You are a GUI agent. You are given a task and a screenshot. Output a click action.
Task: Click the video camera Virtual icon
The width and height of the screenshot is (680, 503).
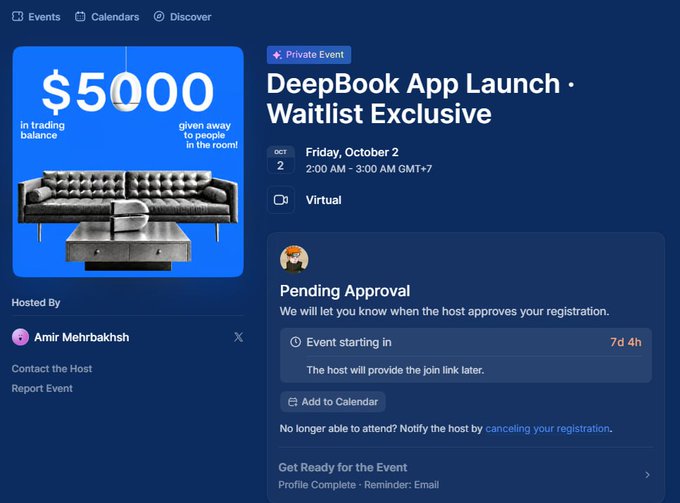[281, 199]
